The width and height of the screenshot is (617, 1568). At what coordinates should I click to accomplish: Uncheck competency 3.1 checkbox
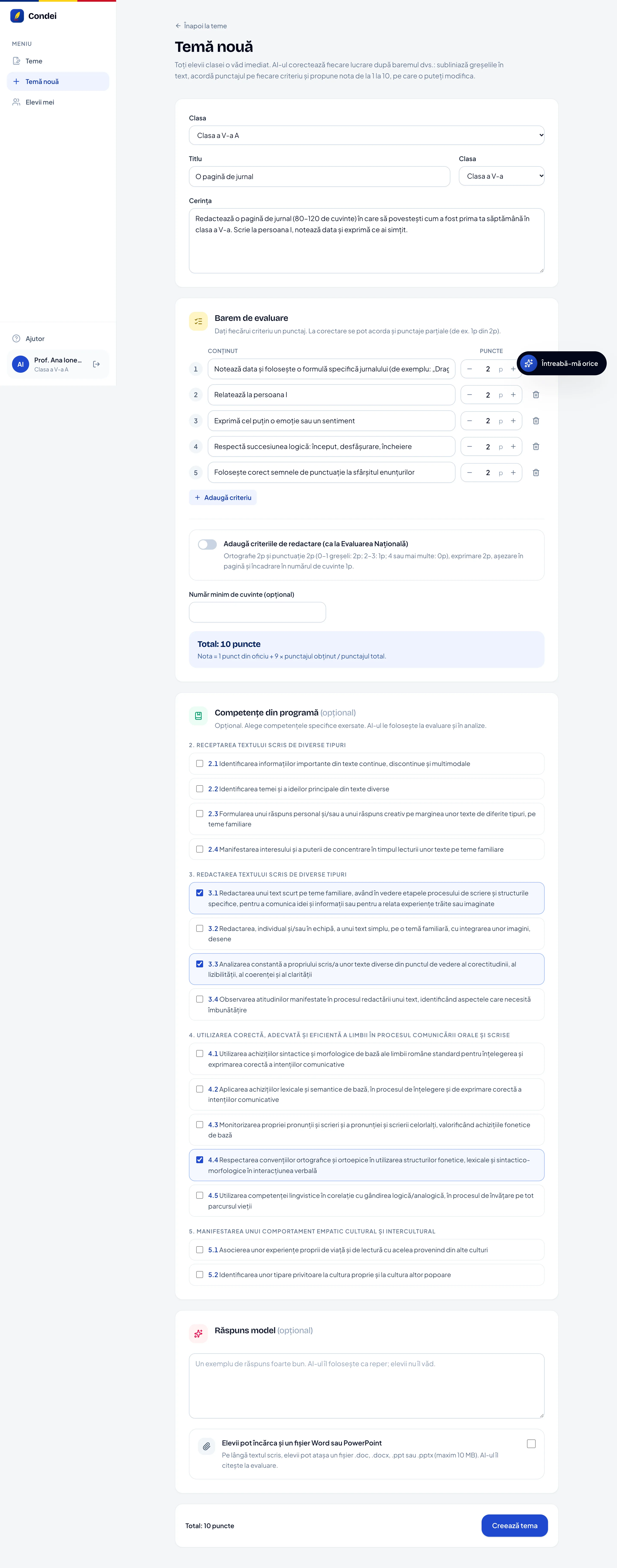[x=200, y=893]
